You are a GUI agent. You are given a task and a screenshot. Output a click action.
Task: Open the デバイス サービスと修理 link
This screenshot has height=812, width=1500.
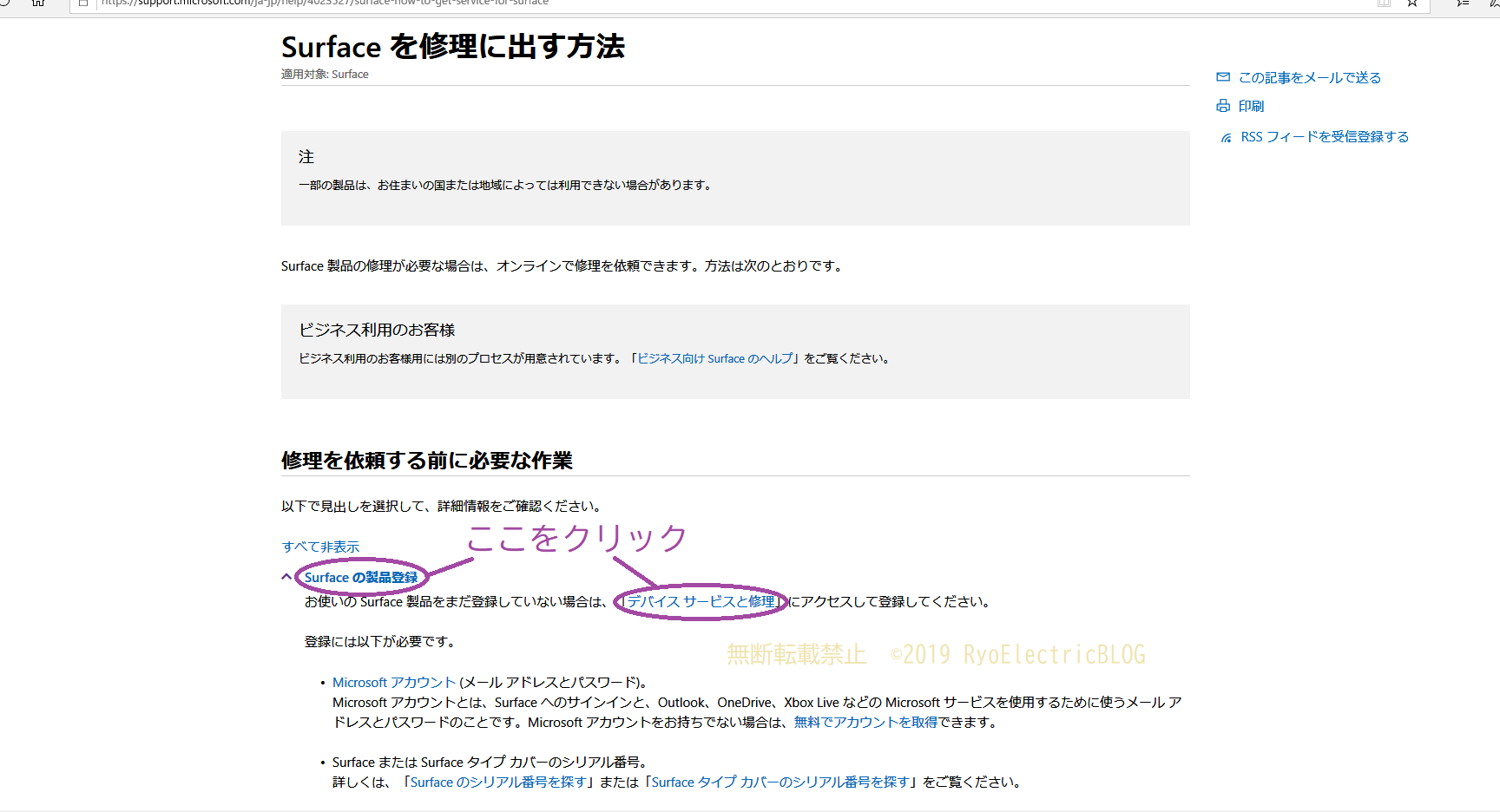coord(701,601)
